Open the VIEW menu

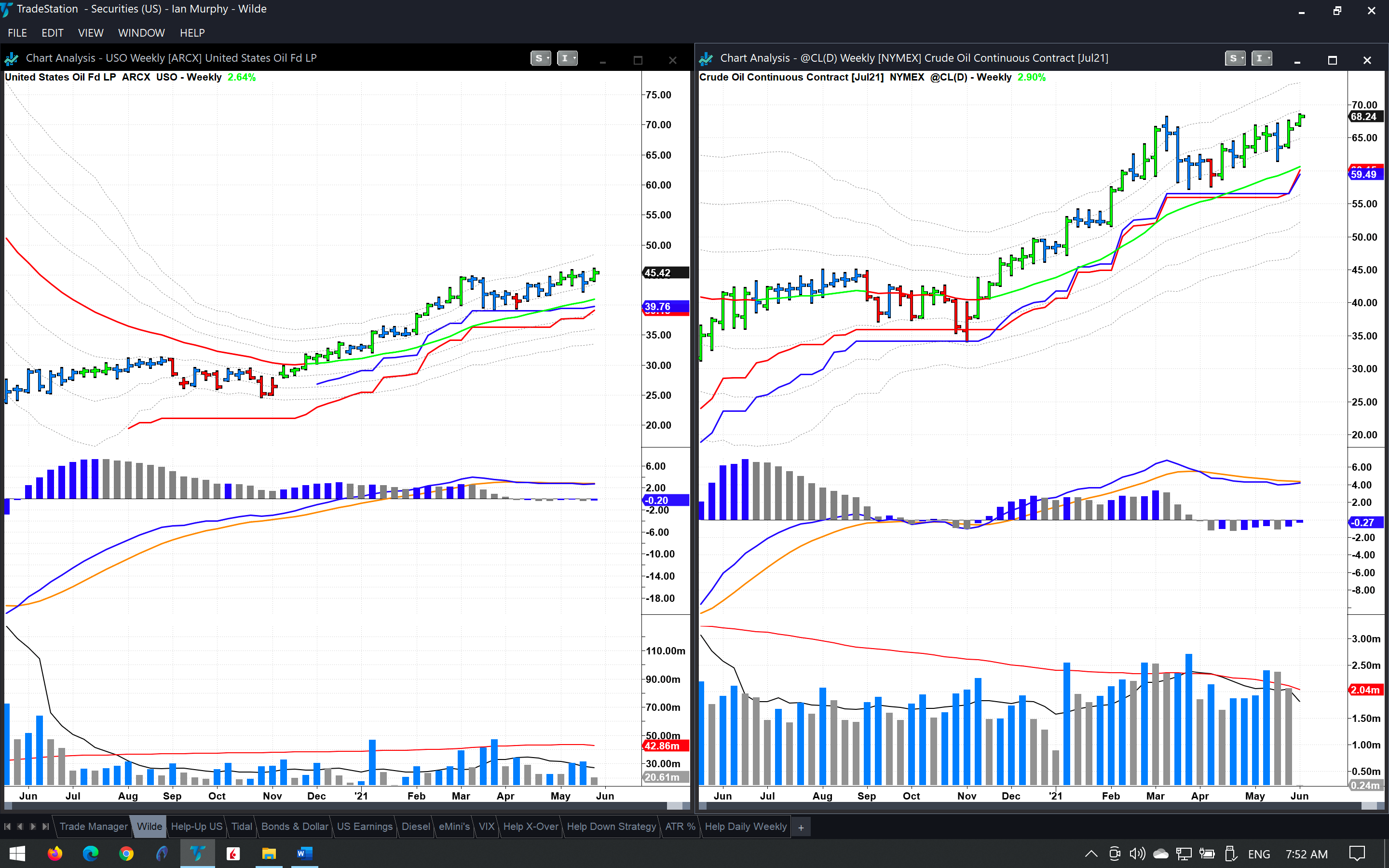click(x=91, y=33)
